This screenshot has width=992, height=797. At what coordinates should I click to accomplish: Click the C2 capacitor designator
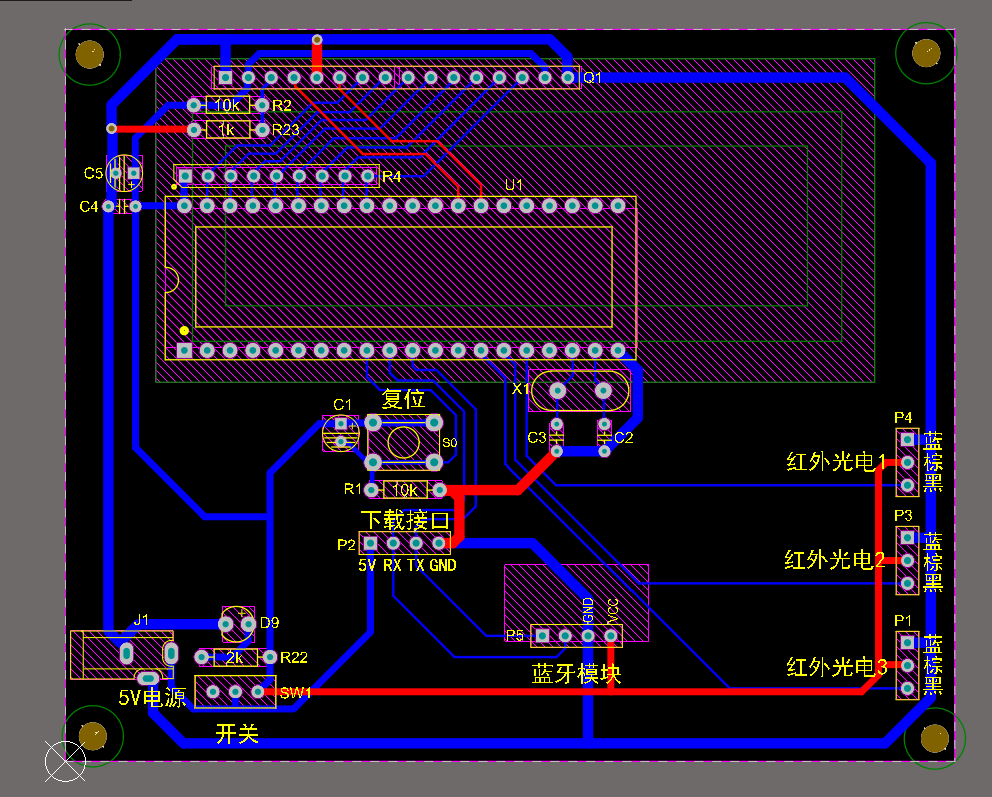point(624,437)
